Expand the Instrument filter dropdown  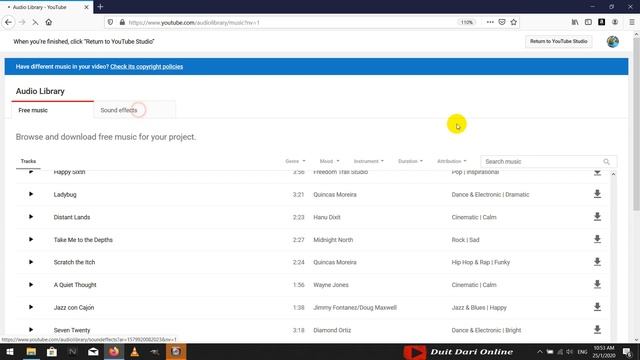pyautogui.click(x=368, y=161)
